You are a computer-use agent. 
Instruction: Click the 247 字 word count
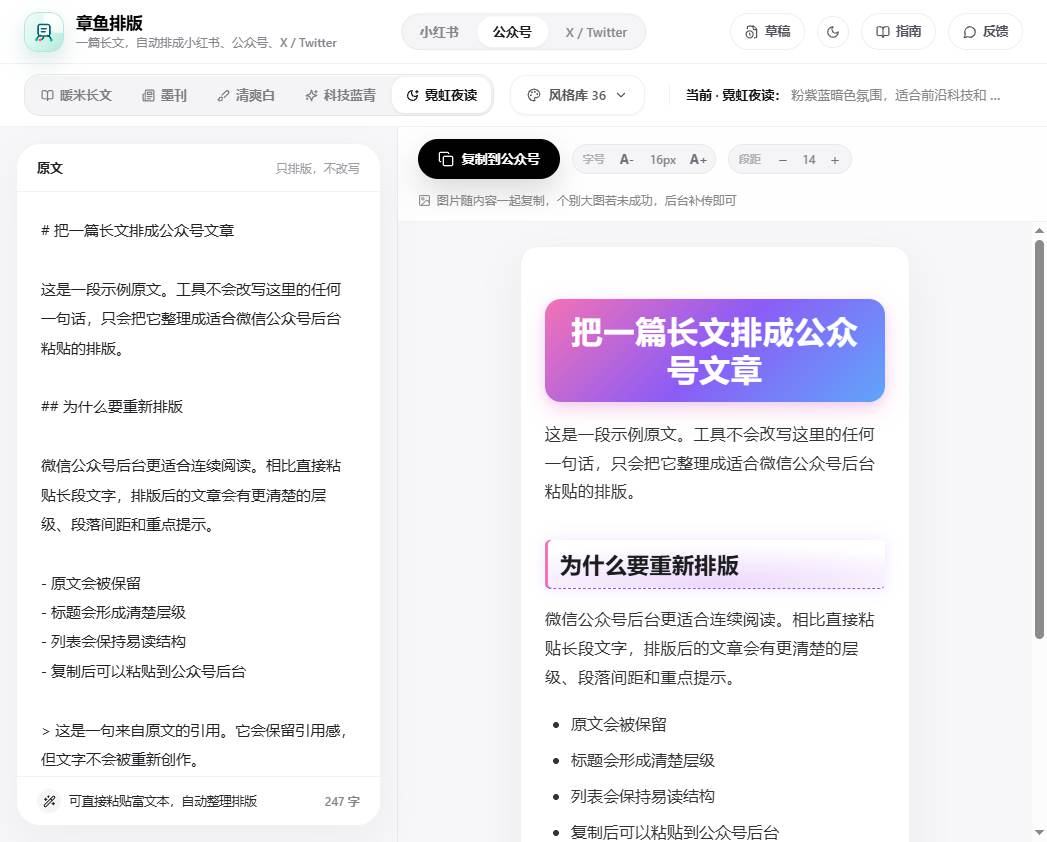pyautogui.click(x=342, y=801)
